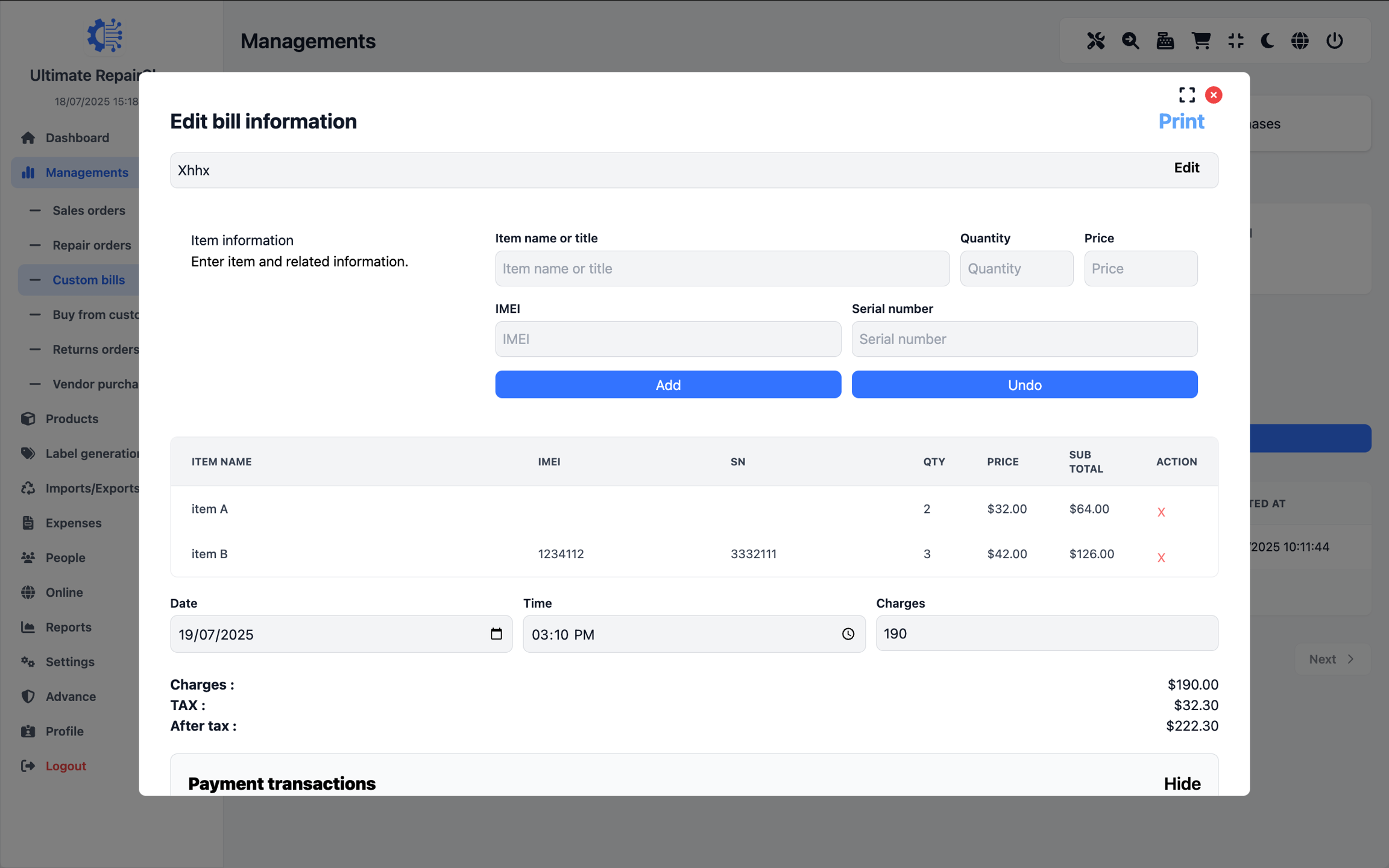
Task: Hide the Payment transactions section
Action: (1182, 784)
